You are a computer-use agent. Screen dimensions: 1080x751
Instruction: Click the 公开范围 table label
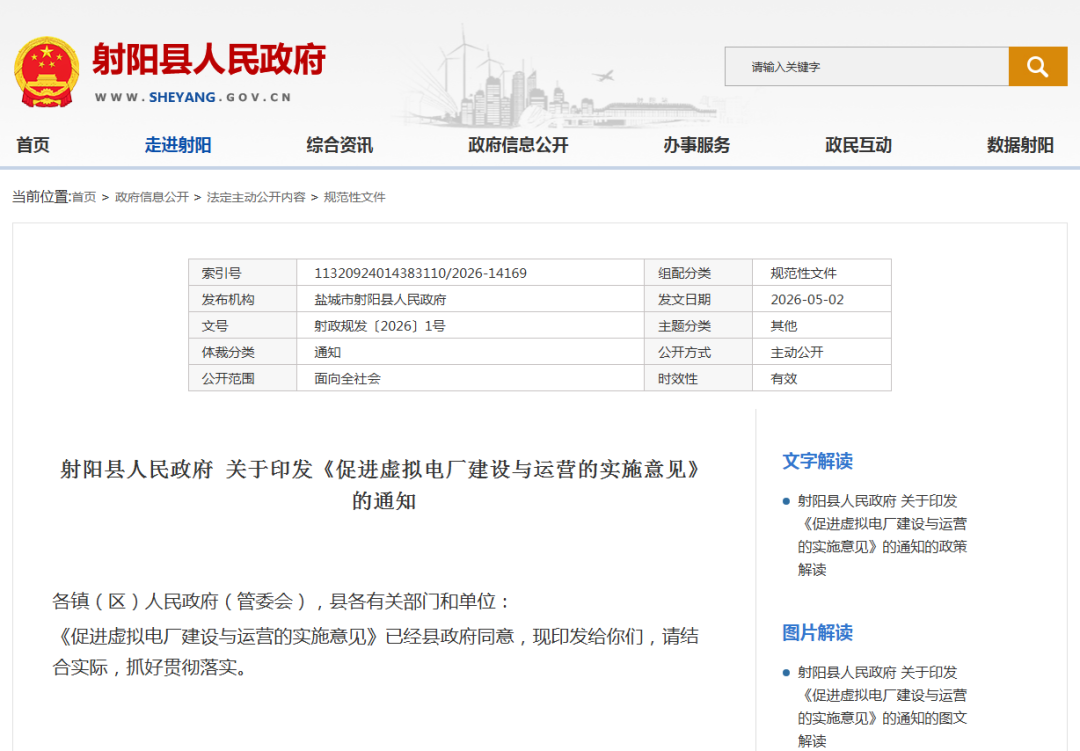228,378
